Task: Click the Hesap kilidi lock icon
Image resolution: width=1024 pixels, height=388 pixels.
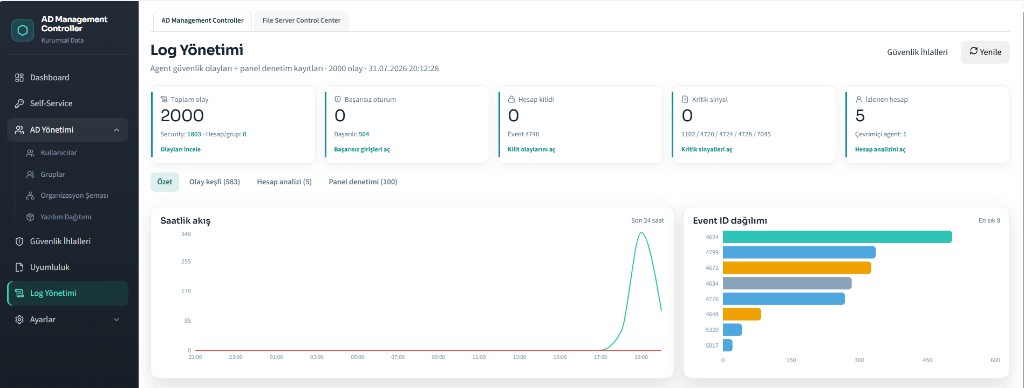Action: pyautogui.click(x=511, y=100)
